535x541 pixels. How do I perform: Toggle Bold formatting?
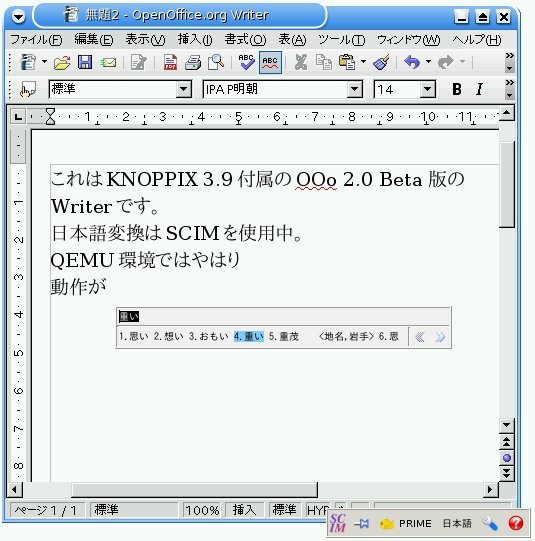[457, 89]
